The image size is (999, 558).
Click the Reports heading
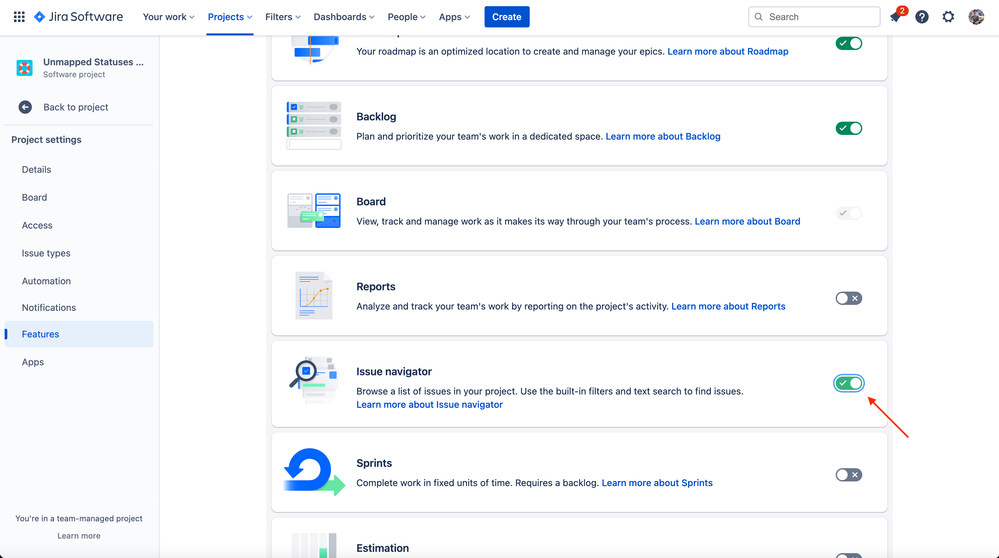point(376,287)
